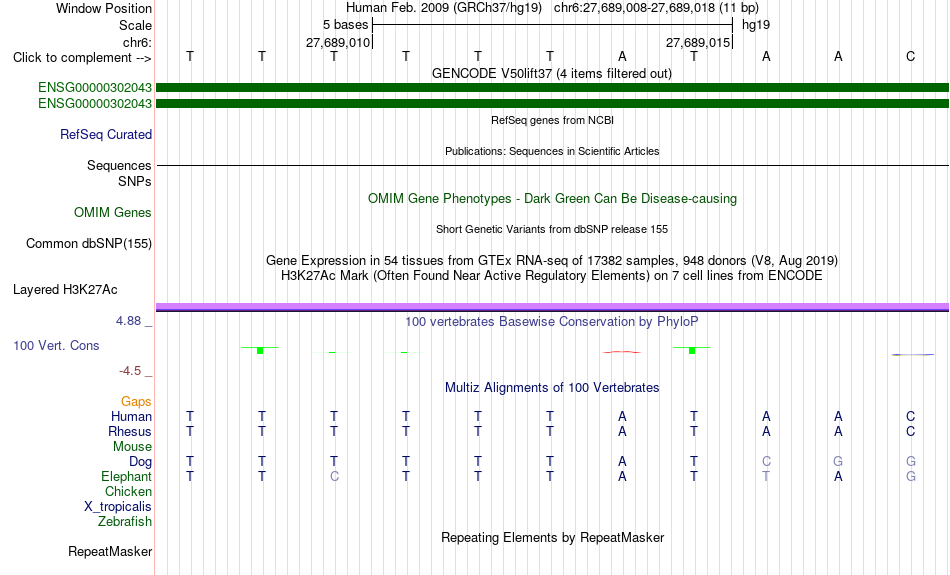Screen dimensions: 950x575
Task: Click the Sequences track label
Action: [x=119, y=165]
